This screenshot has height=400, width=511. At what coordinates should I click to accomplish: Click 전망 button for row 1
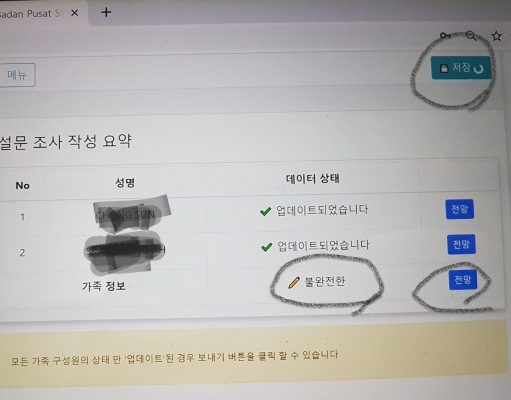coord(460,209)
